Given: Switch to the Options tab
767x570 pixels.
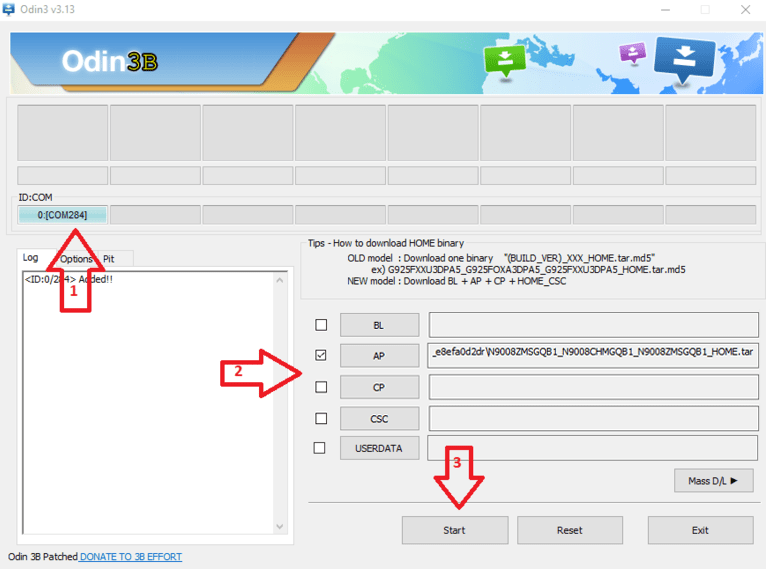Looking at the screenshot, I should pyautogui.click(x=76, y=259).
